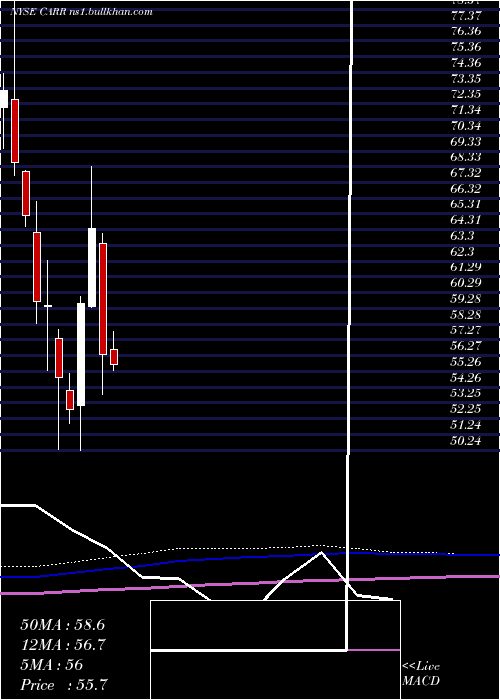Select the 59.28 price label

[x=465, y=298]
